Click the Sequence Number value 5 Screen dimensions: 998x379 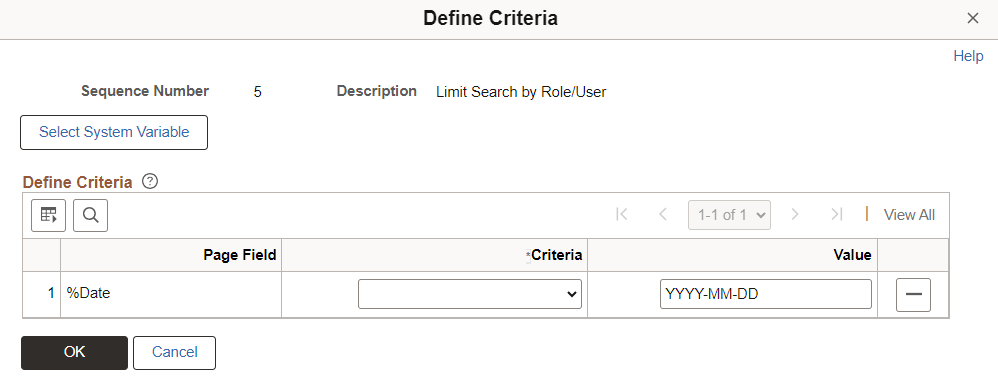coord(257,92)
